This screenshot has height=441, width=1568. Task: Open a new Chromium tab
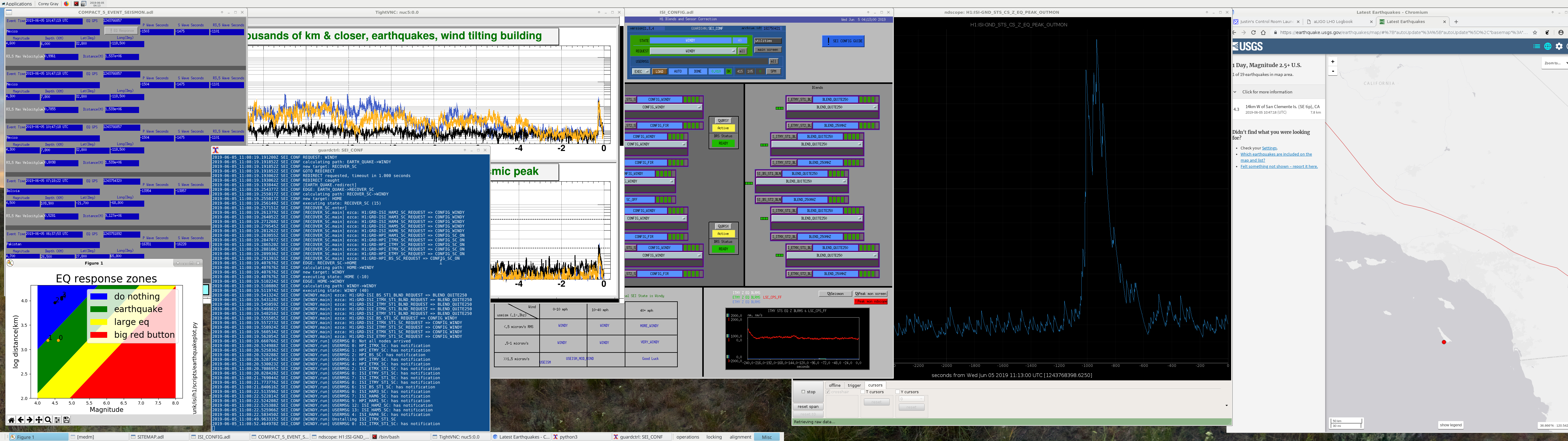click(x=1456, y=21)
